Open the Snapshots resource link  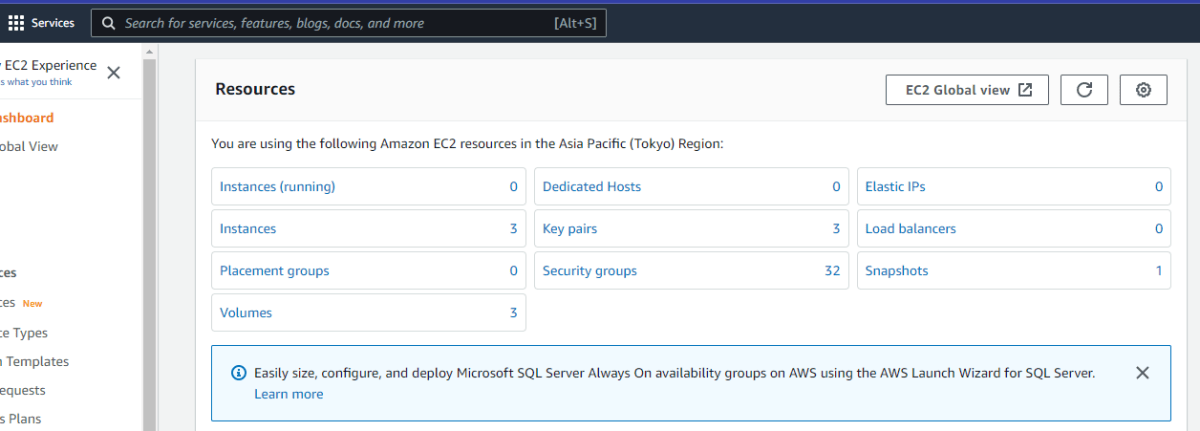click(896, 271)
